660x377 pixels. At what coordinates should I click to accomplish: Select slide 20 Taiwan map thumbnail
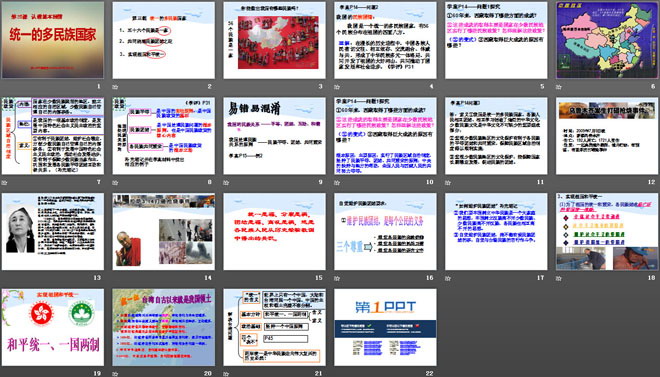pyautogui.click(x=164, y=327)
